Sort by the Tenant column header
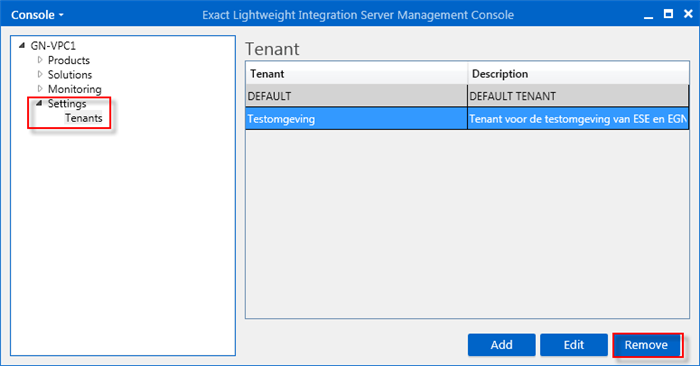 356,74
